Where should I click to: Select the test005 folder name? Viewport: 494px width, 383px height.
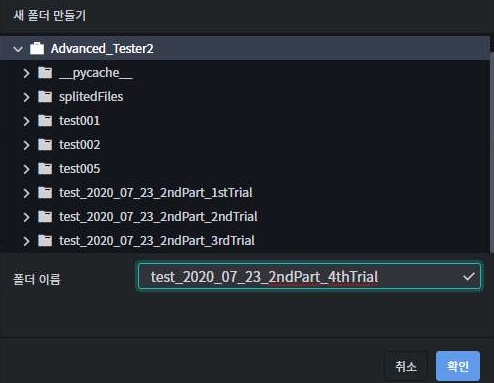[x=79, y=169]
